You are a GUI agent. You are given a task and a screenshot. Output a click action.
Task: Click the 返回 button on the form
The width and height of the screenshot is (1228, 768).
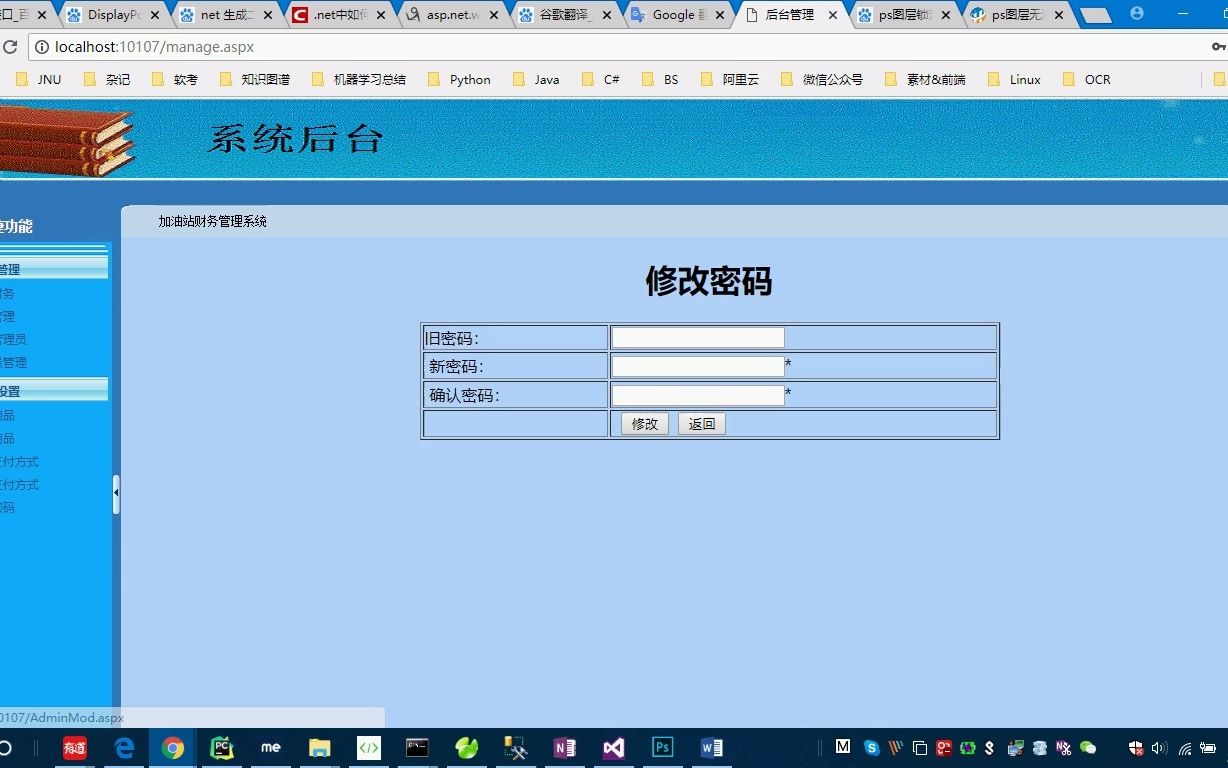(700, 423)
